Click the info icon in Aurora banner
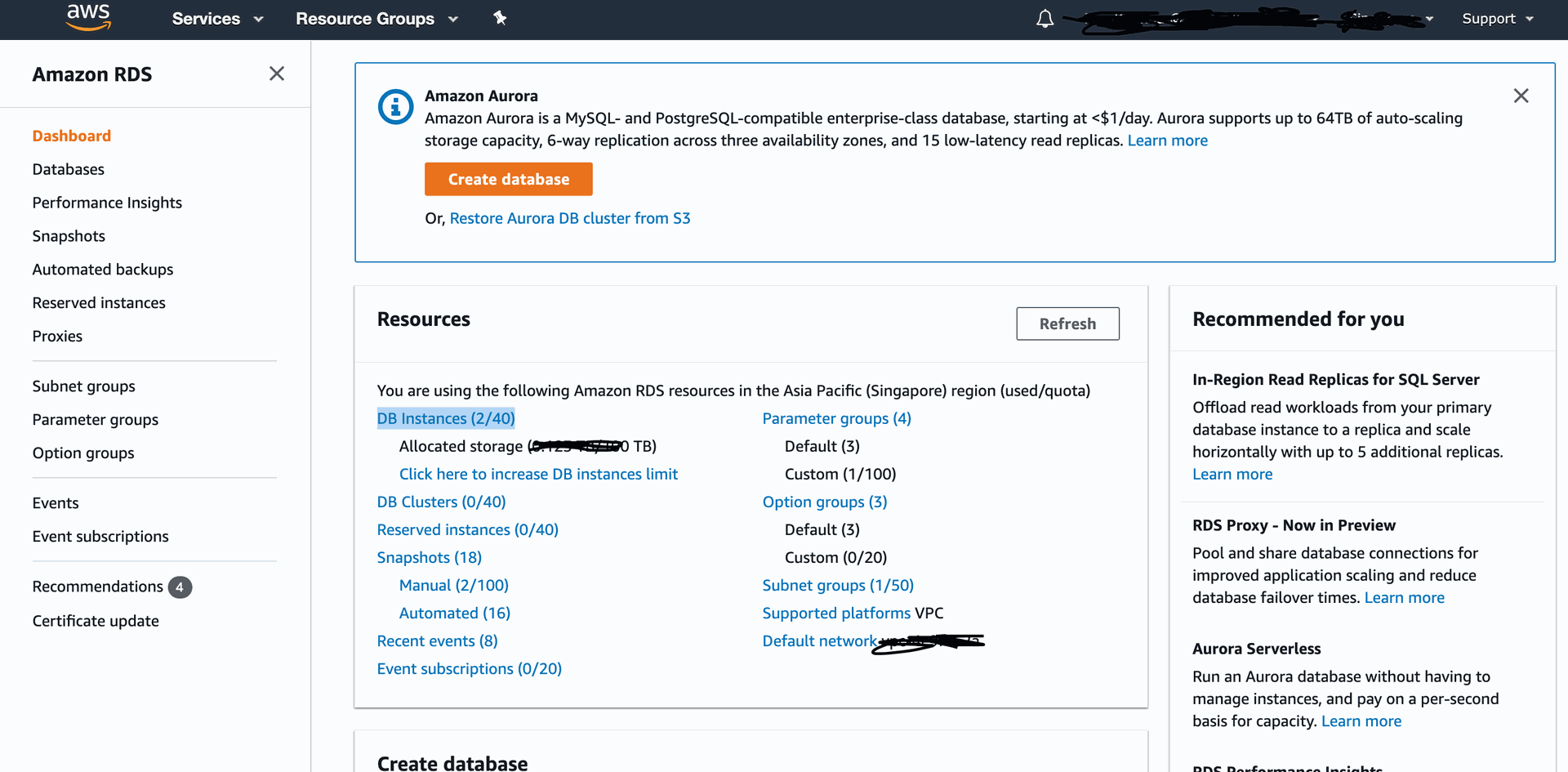The width and height of the screenshot is (1568, 772). (x=395, y=107)
